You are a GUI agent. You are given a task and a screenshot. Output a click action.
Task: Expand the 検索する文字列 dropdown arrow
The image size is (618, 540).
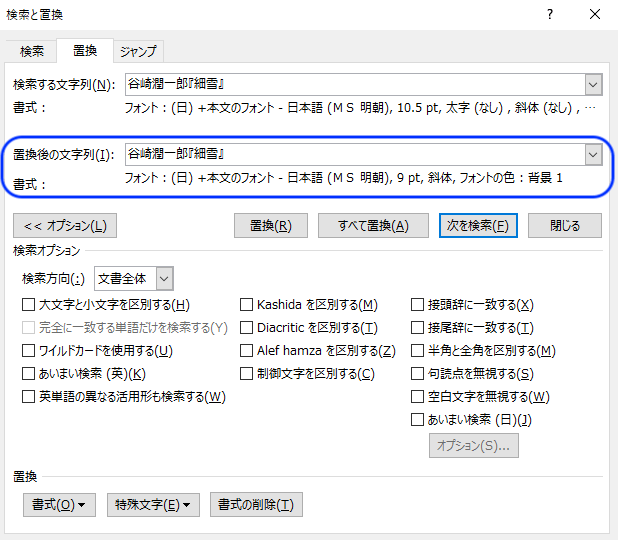click(593, 85)
